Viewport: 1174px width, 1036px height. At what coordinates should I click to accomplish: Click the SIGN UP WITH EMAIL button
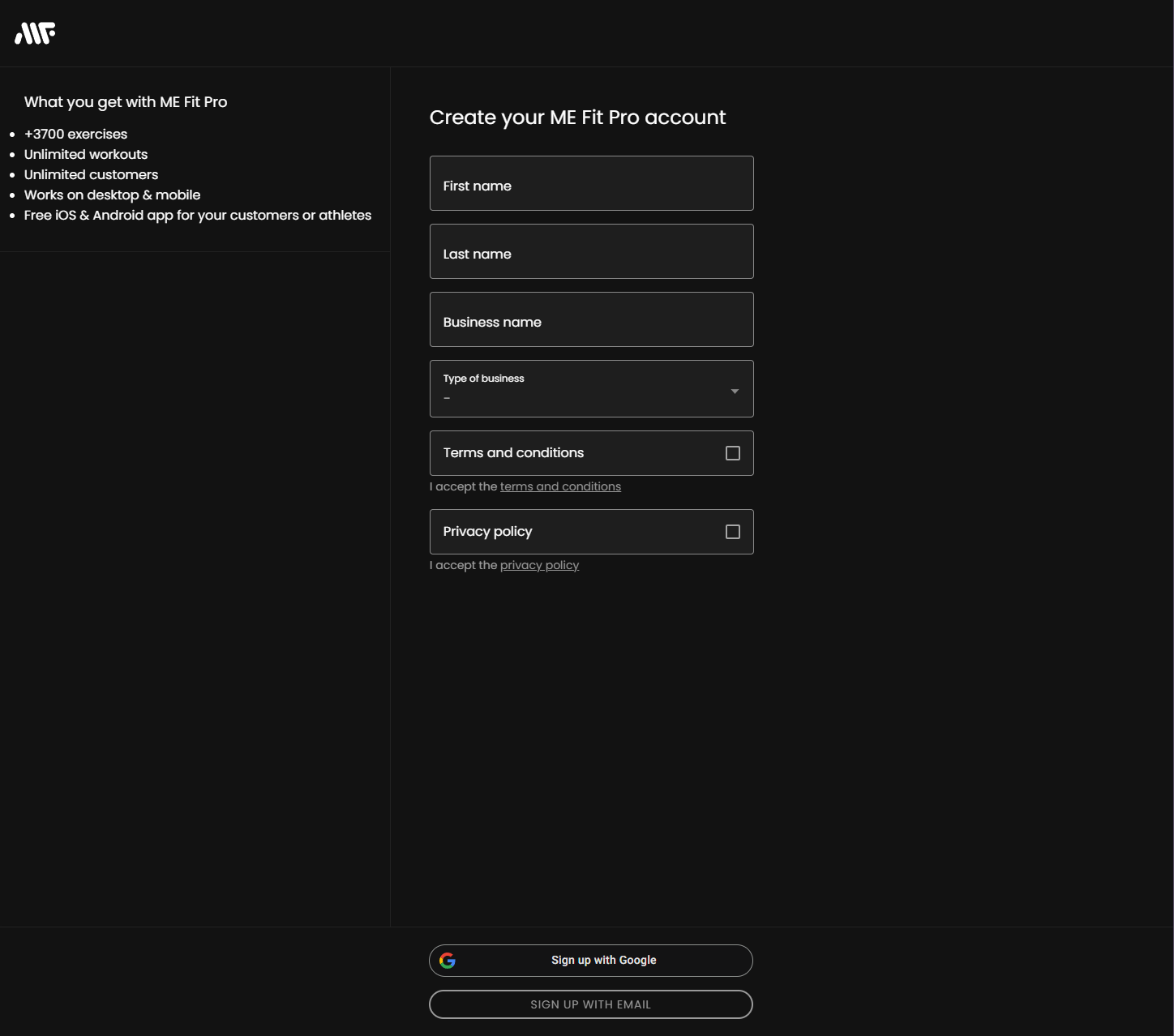pos(590,1004)
